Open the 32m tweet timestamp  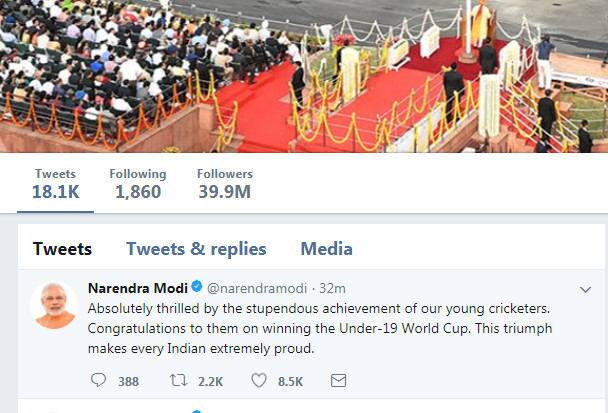[x=332, y=289]
